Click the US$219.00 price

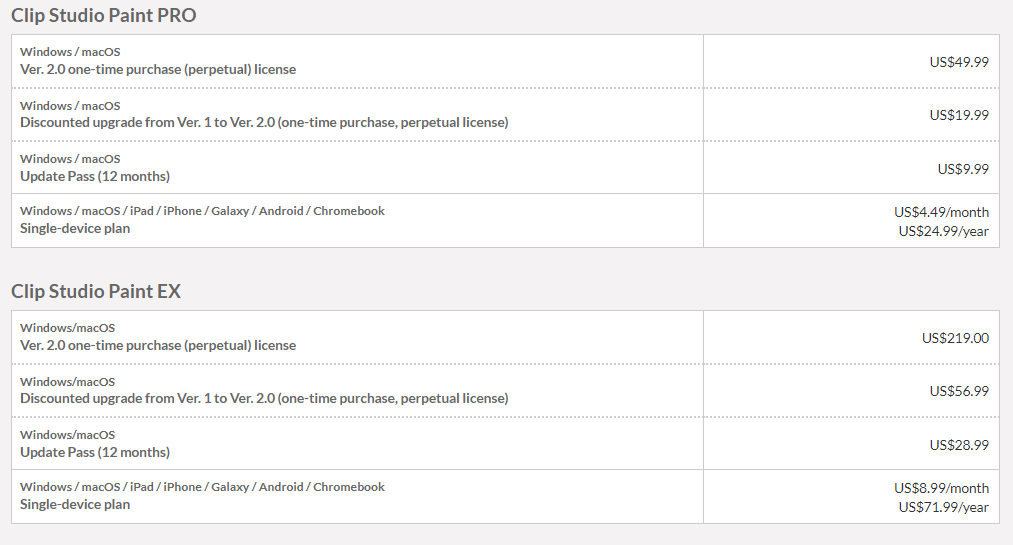pos(955,338)
